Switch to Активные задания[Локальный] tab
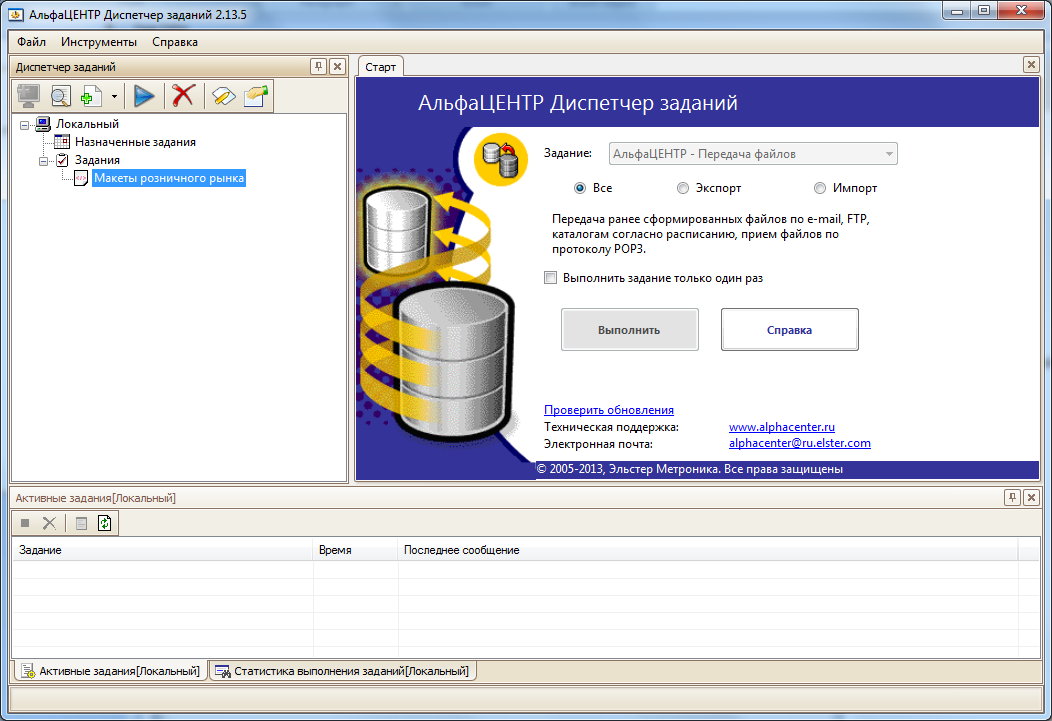This screenshot has width=1052, height=721. [x=111, y=671]
